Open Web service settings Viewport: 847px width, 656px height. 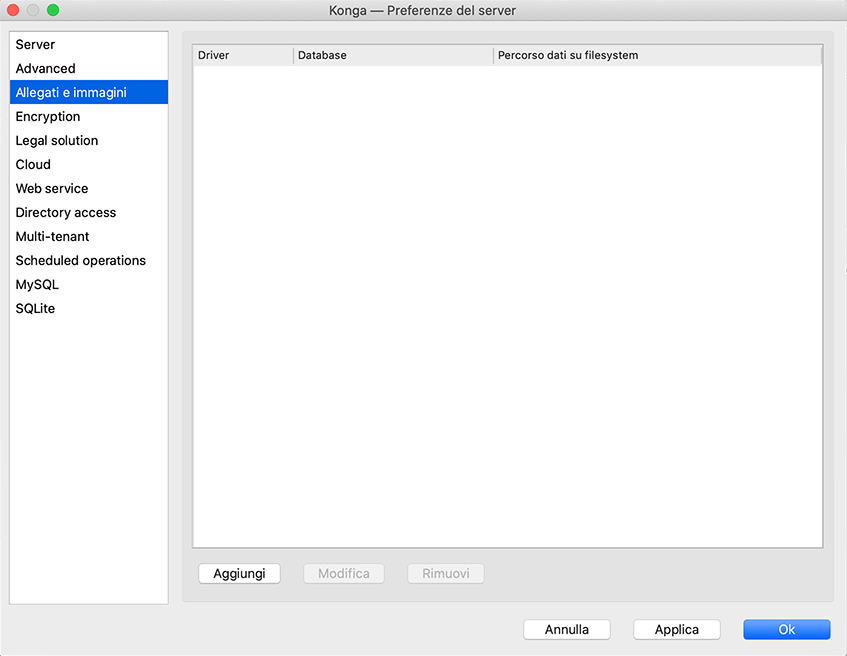pos(52,189)
